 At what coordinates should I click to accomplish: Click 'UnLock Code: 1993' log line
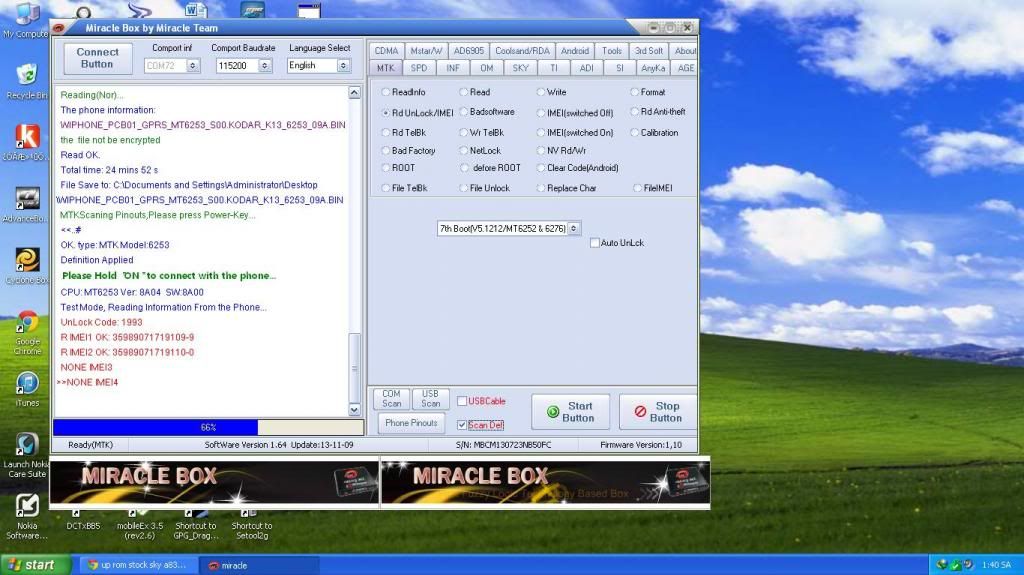101,322
